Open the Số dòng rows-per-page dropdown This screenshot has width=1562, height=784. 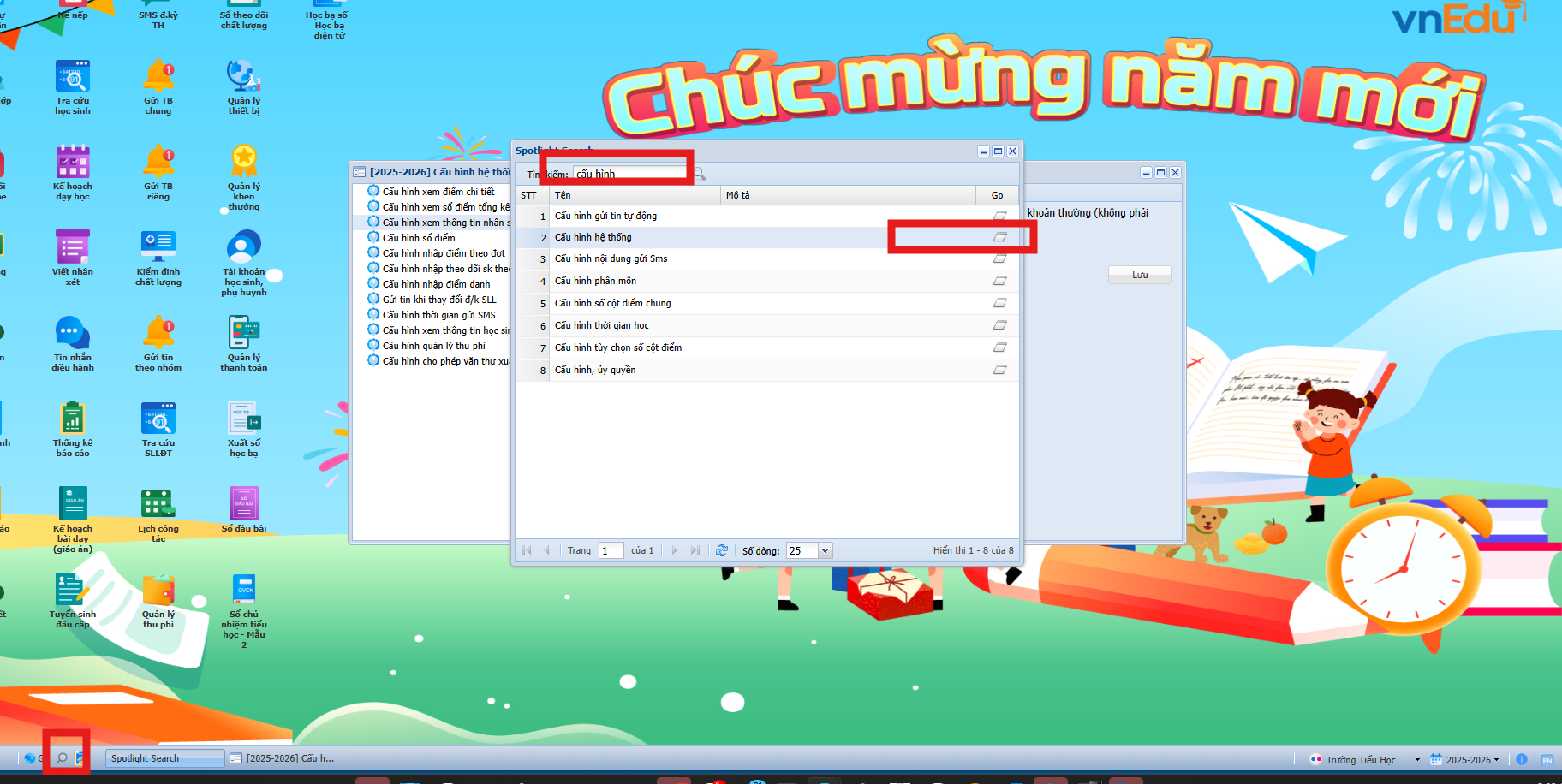point(826,550)
